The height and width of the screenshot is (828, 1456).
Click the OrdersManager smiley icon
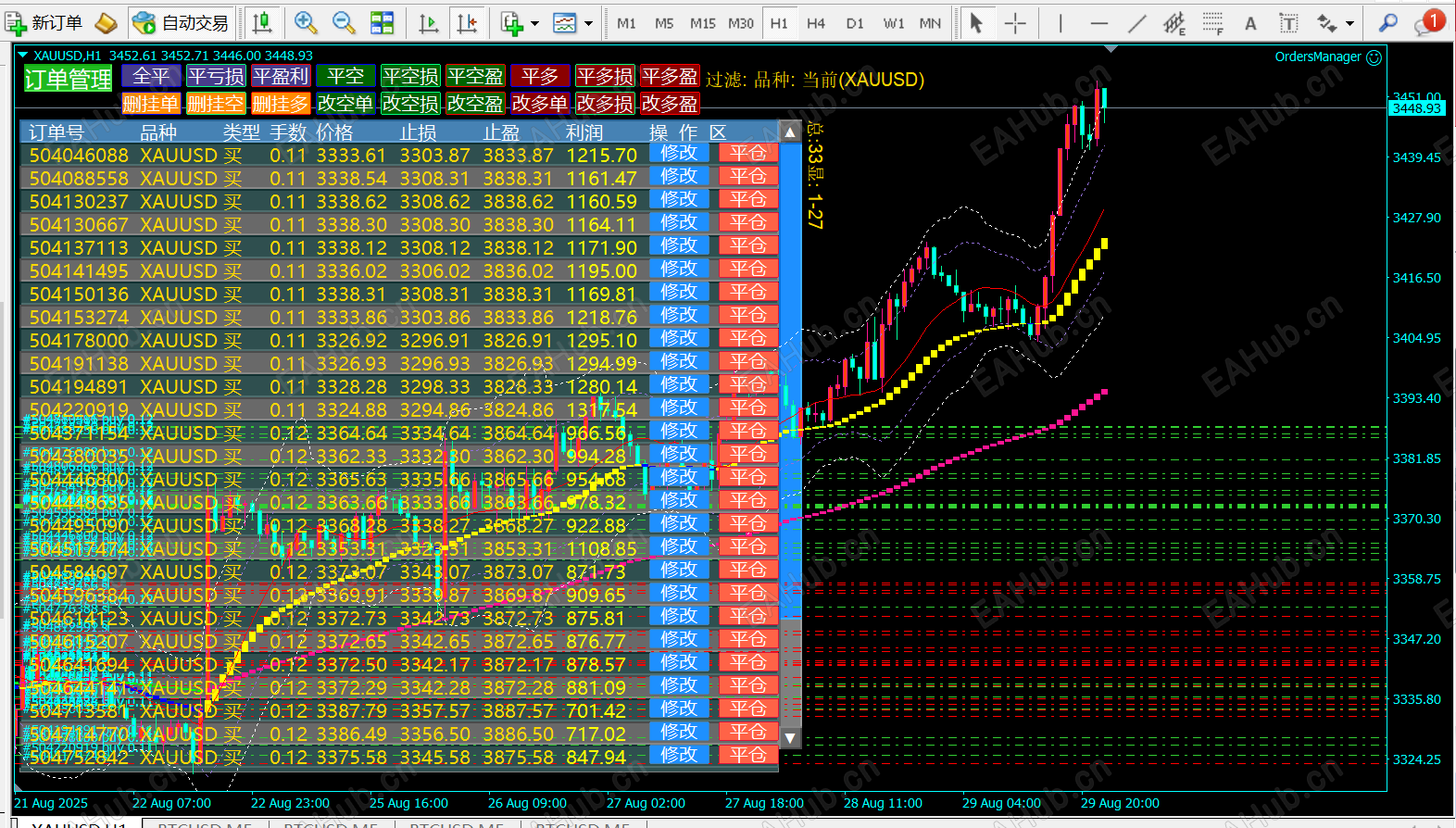point(1374,57)
